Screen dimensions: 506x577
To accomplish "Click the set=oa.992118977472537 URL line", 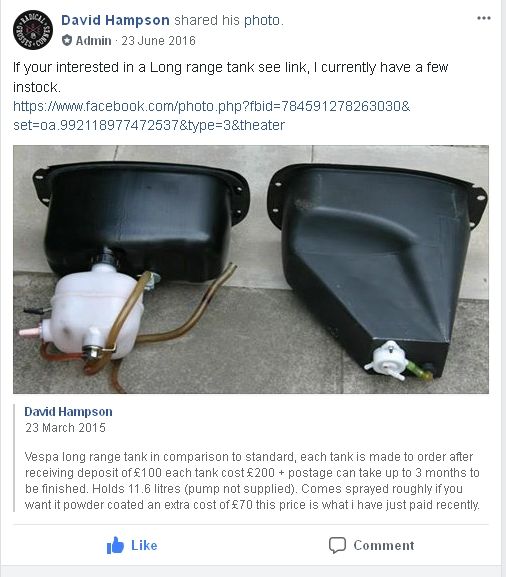I will (x=149, y=125).
